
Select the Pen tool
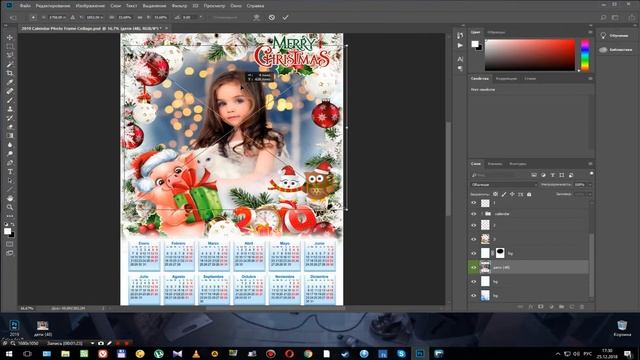click(x=10, y=163)
